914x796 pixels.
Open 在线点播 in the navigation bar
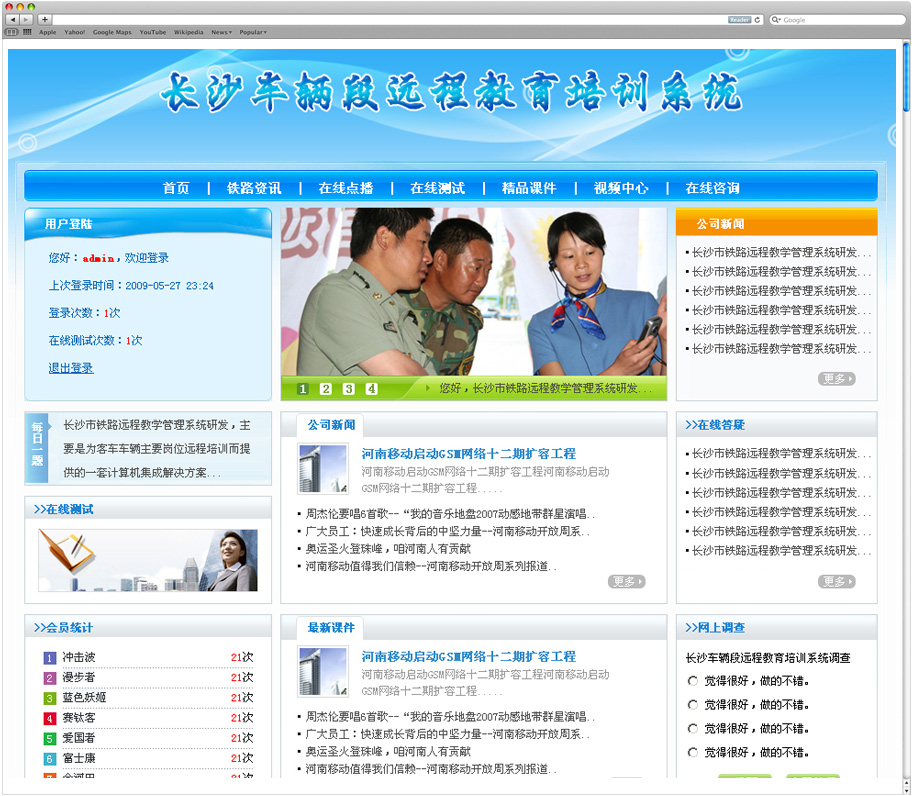pos(346,188)
